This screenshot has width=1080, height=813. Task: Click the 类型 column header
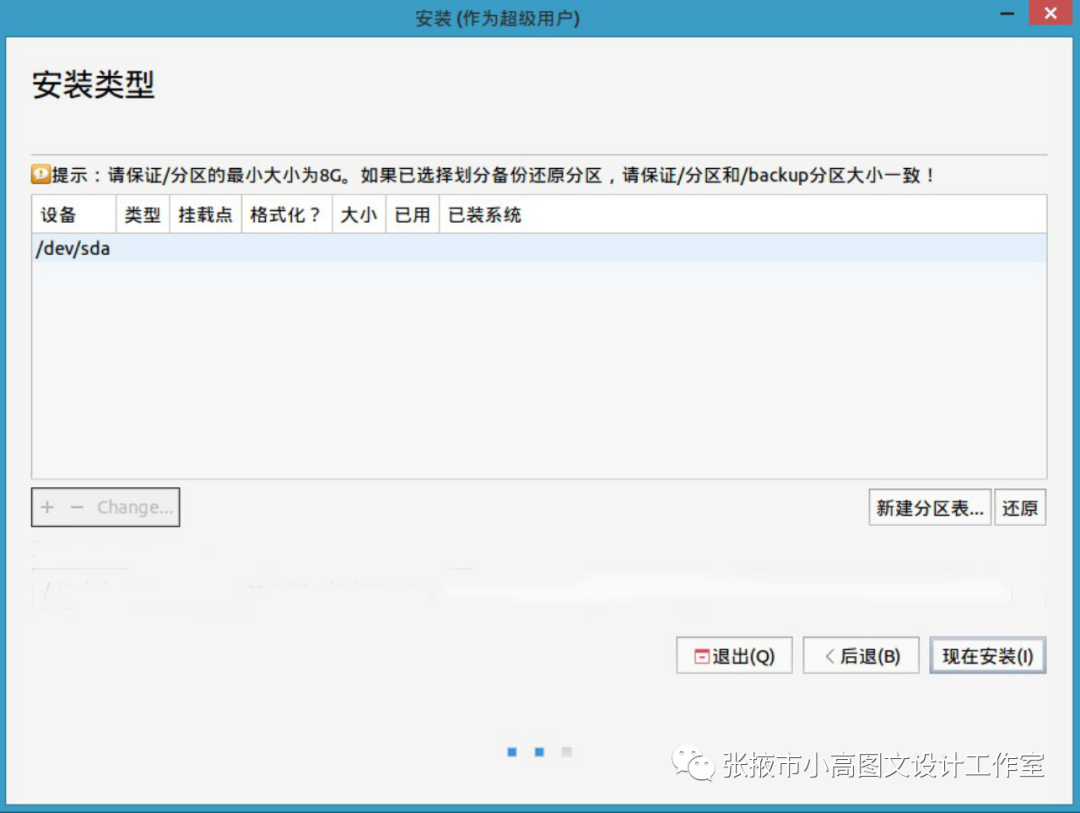[x=143, y=215]
